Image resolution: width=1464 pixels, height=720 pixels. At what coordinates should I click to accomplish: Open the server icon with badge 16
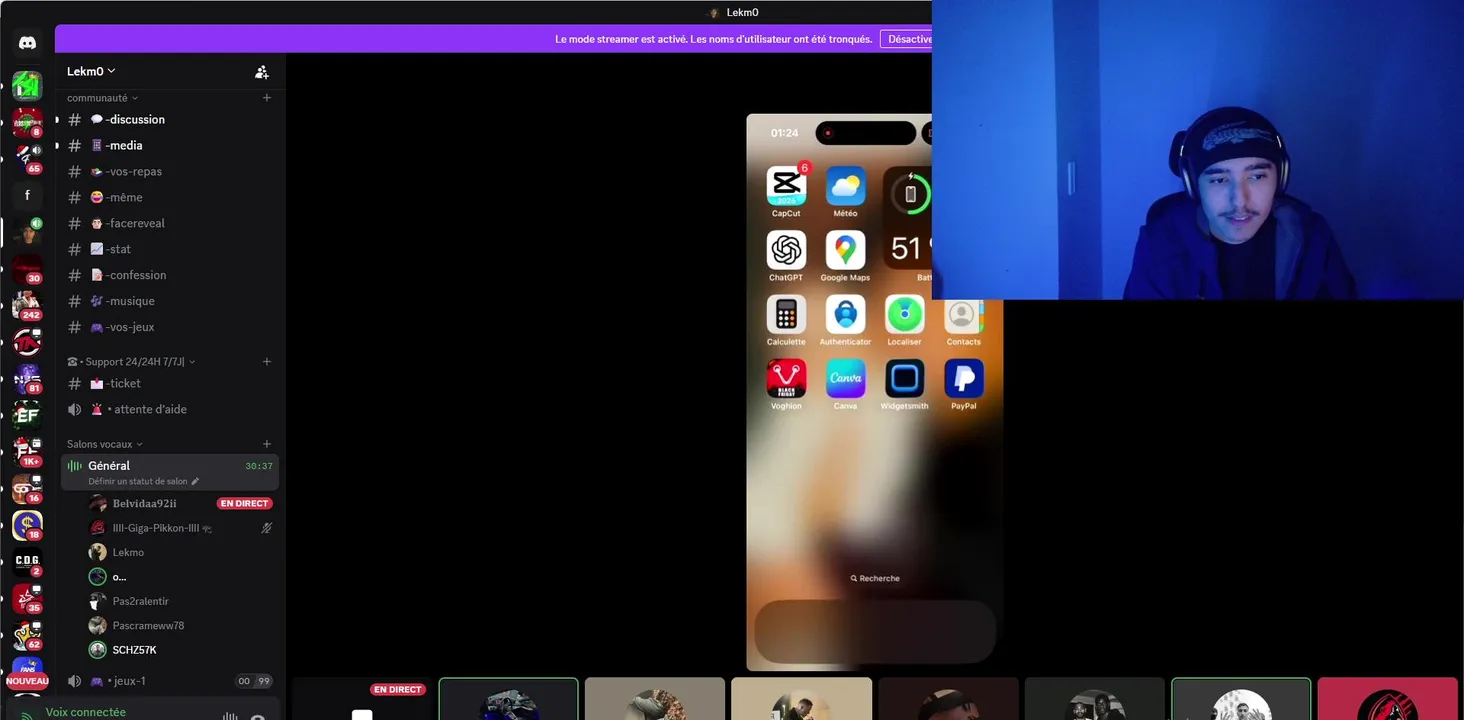click(x=27, y=489)
